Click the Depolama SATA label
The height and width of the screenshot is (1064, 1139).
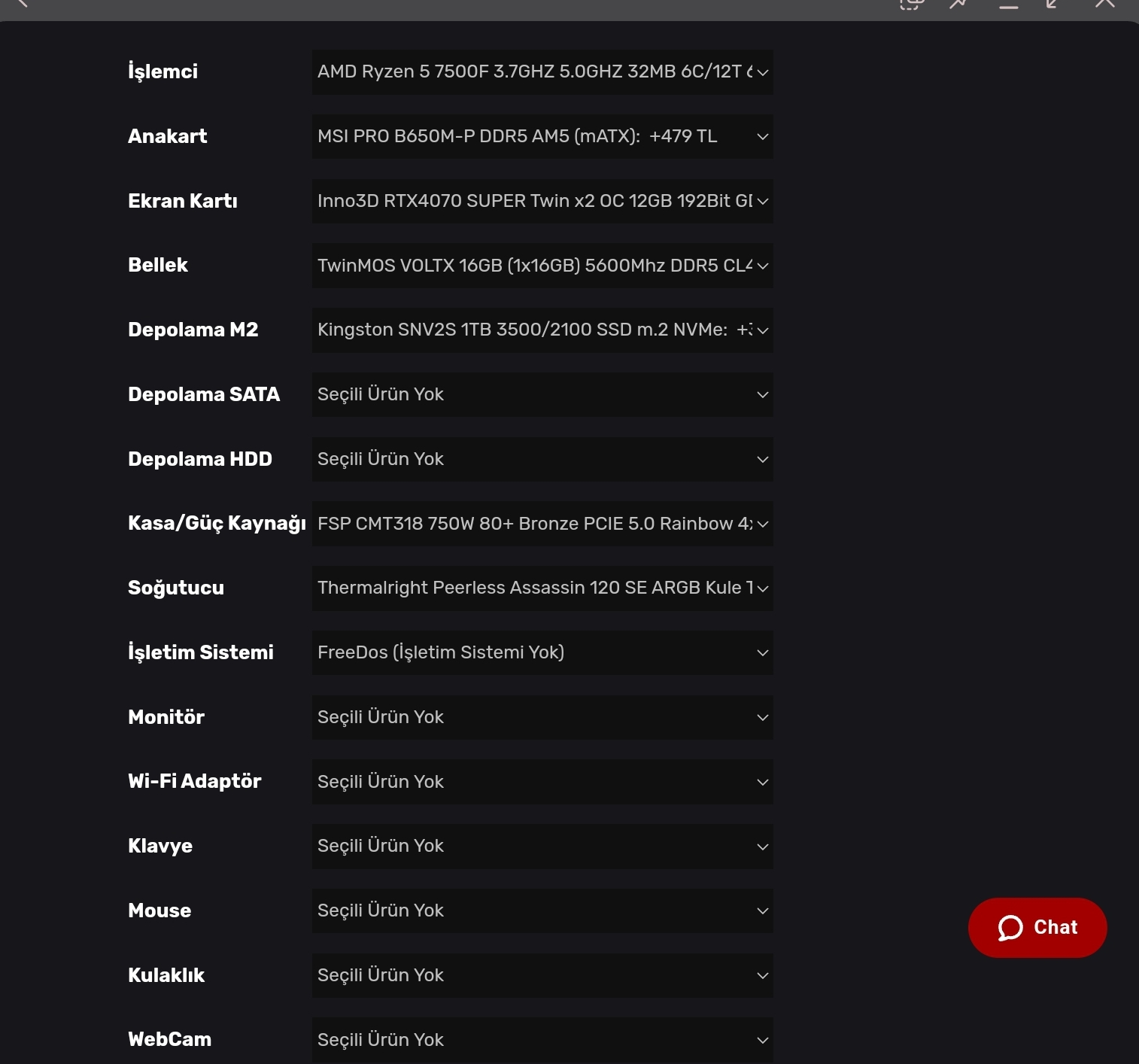pos(204,394)
